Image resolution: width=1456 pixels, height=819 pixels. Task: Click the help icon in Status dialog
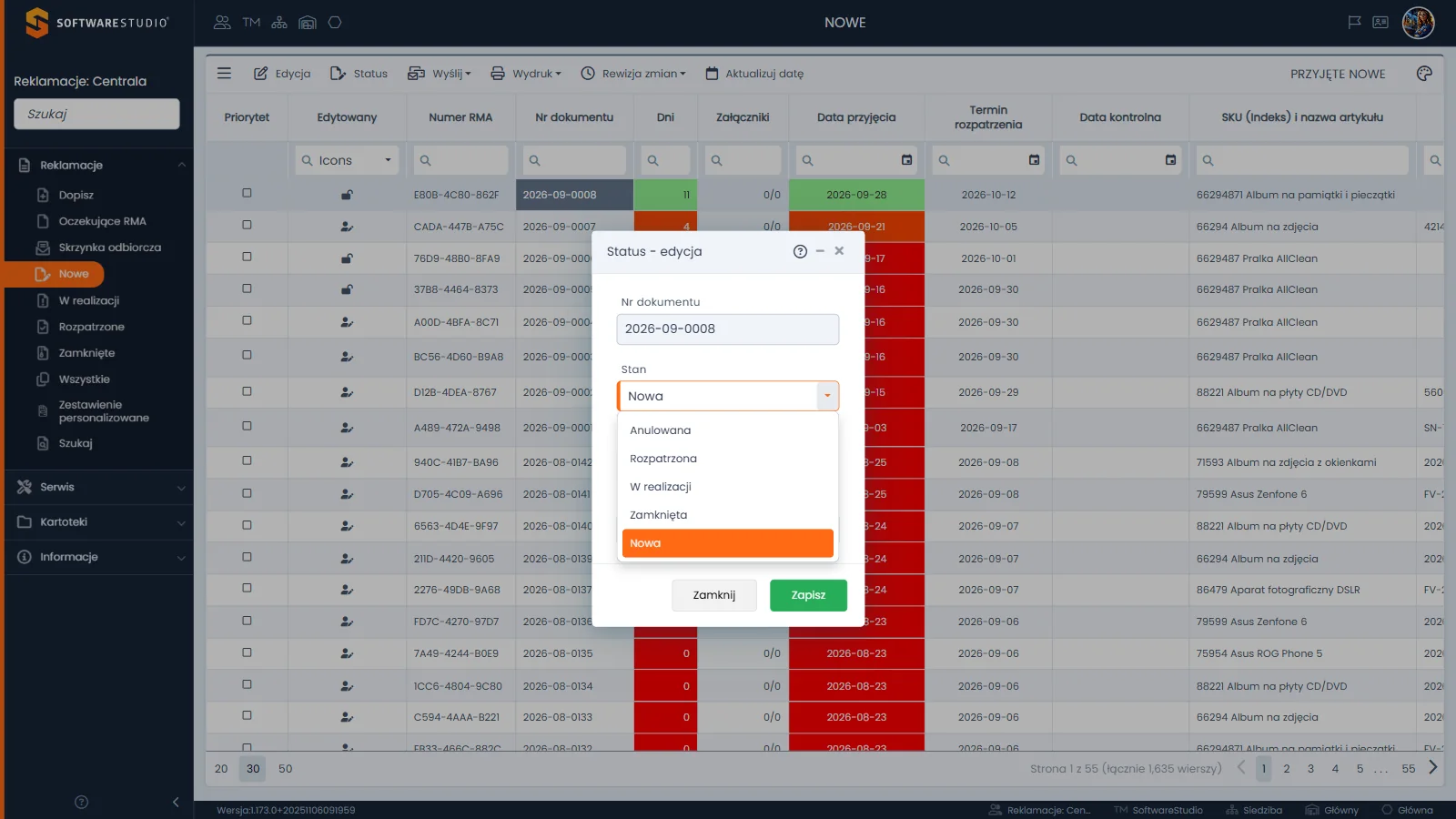800,251
